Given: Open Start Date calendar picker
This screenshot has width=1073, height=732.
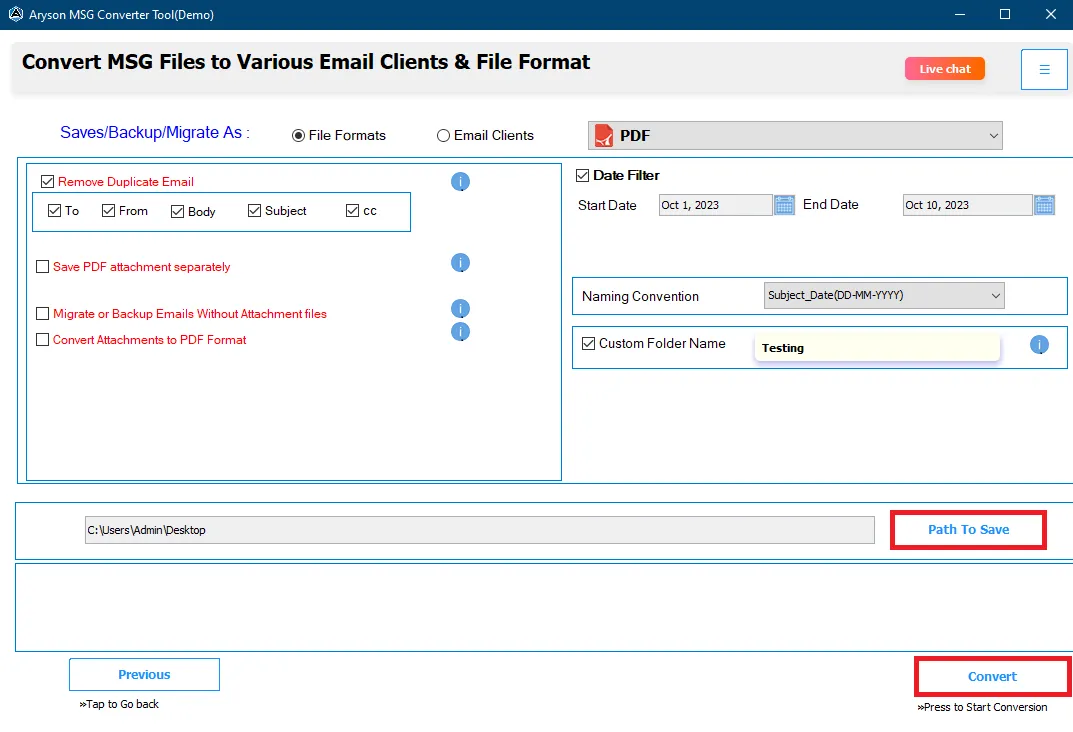Looking at the screenshot, I should 784,205.
